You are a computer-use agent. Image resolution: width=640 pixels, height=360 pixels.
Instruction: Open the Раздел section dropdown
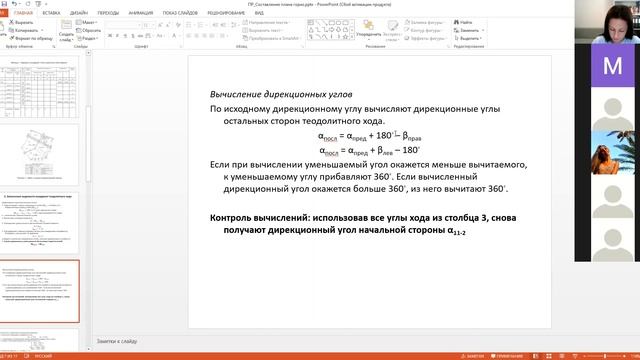tap(87, 38)
